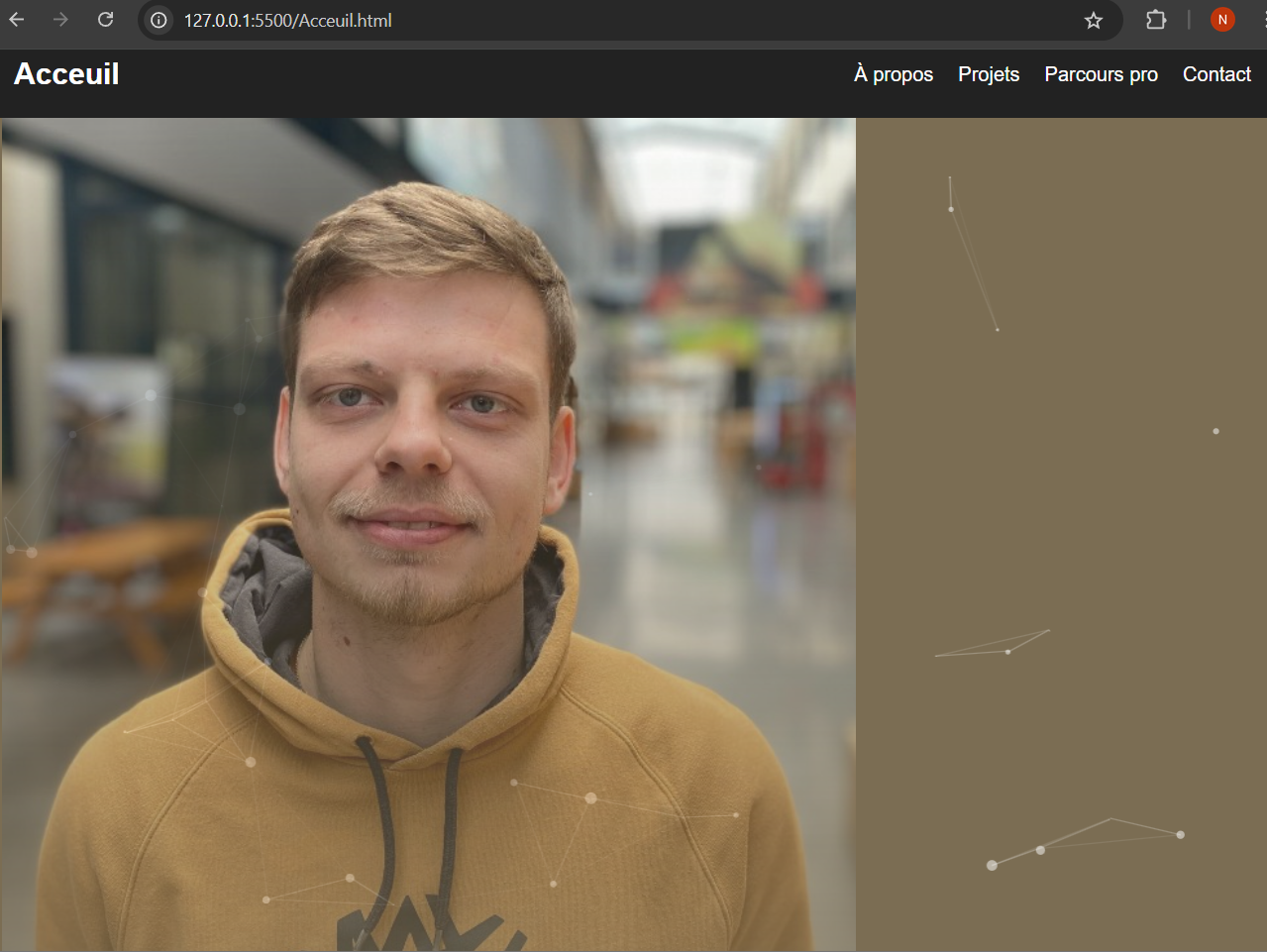
Task: Click the browser forward arrow
Action: 61,20
